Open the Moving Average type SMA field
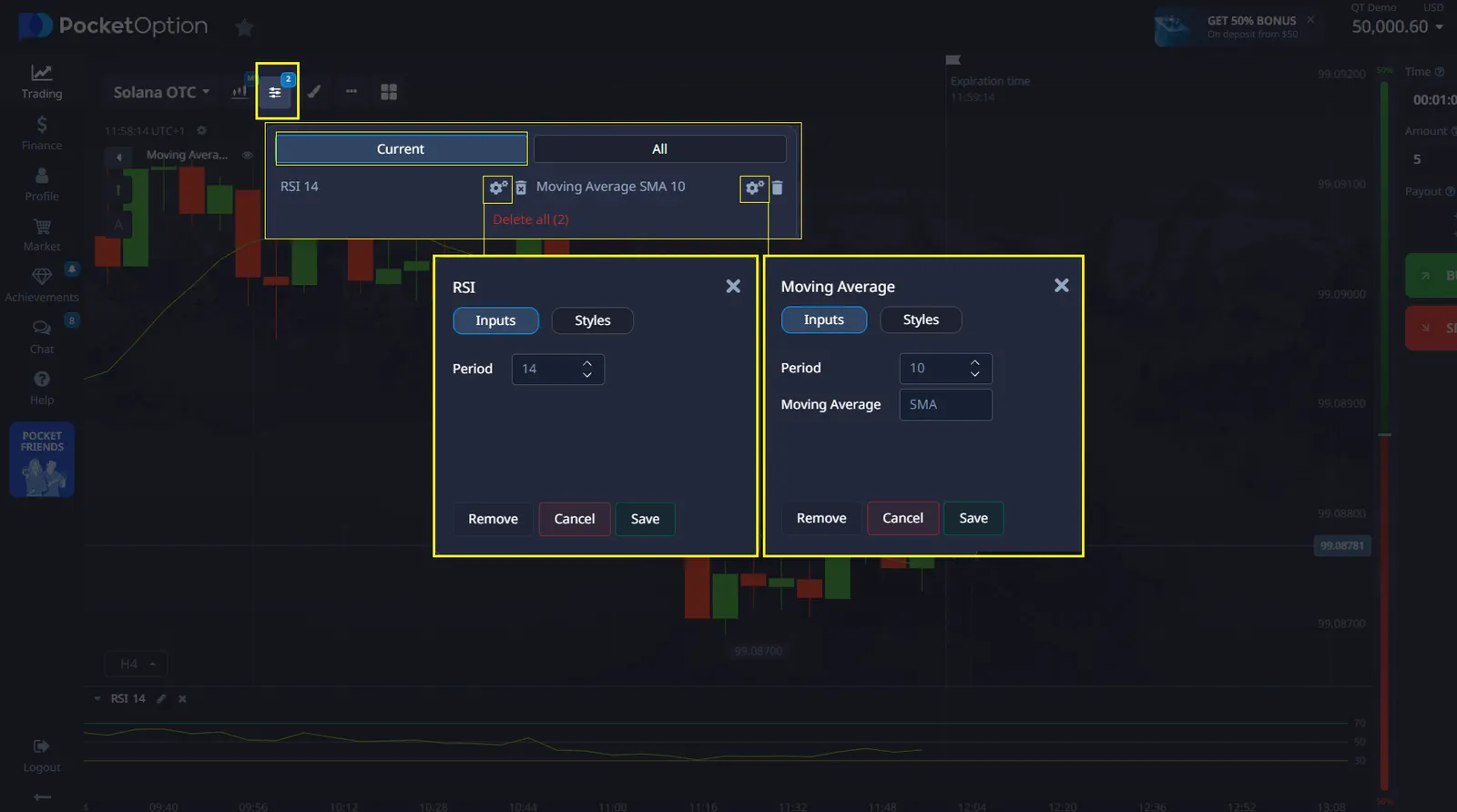1457x812 pixels. [945, 405]
